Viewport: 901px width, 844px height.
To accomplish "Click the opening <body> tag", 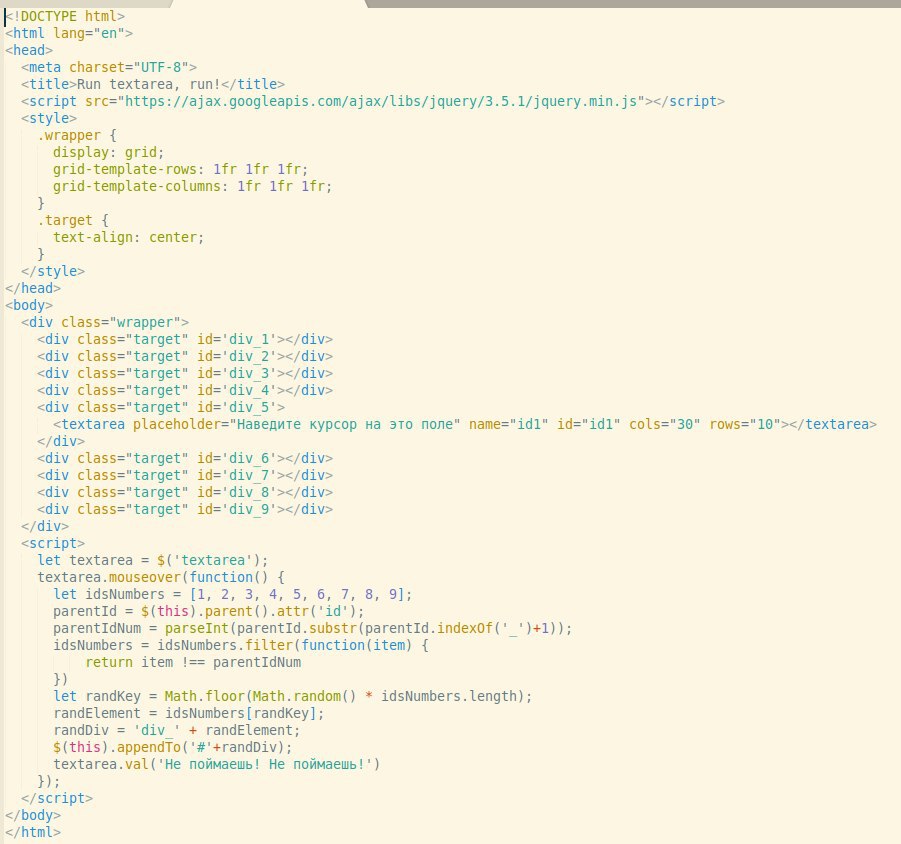I will 29,305.
